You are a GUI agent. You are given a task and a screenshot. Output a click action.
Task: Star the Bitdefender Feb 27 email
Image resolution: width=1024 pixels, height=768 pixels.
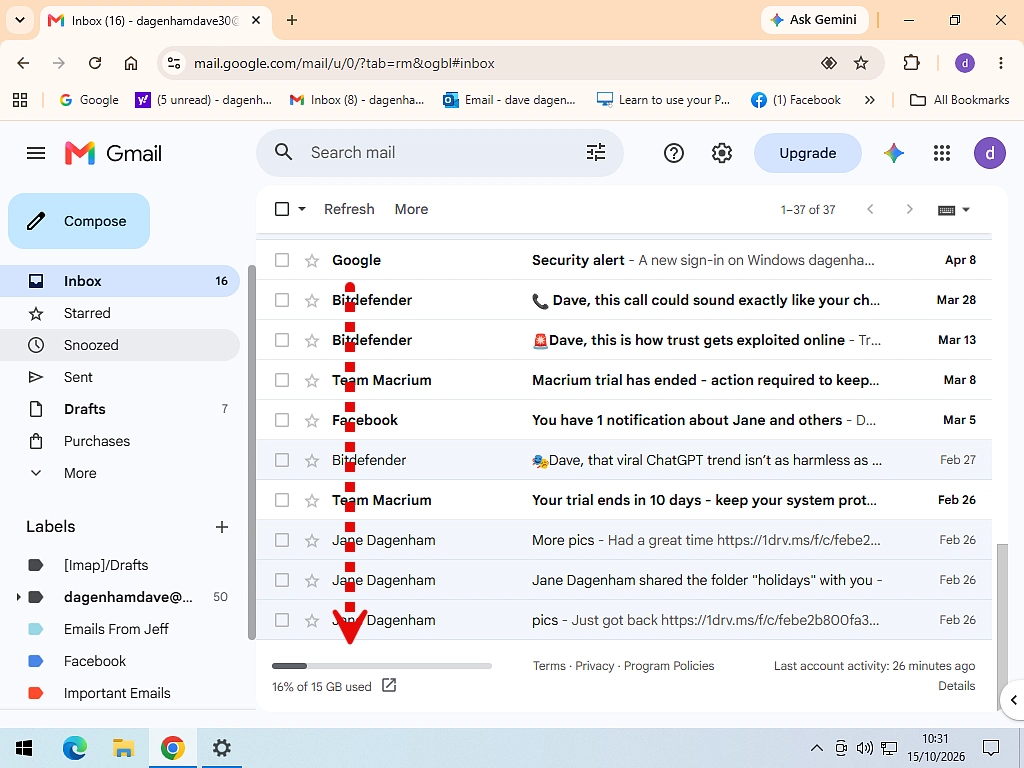[x=312, y=460]
